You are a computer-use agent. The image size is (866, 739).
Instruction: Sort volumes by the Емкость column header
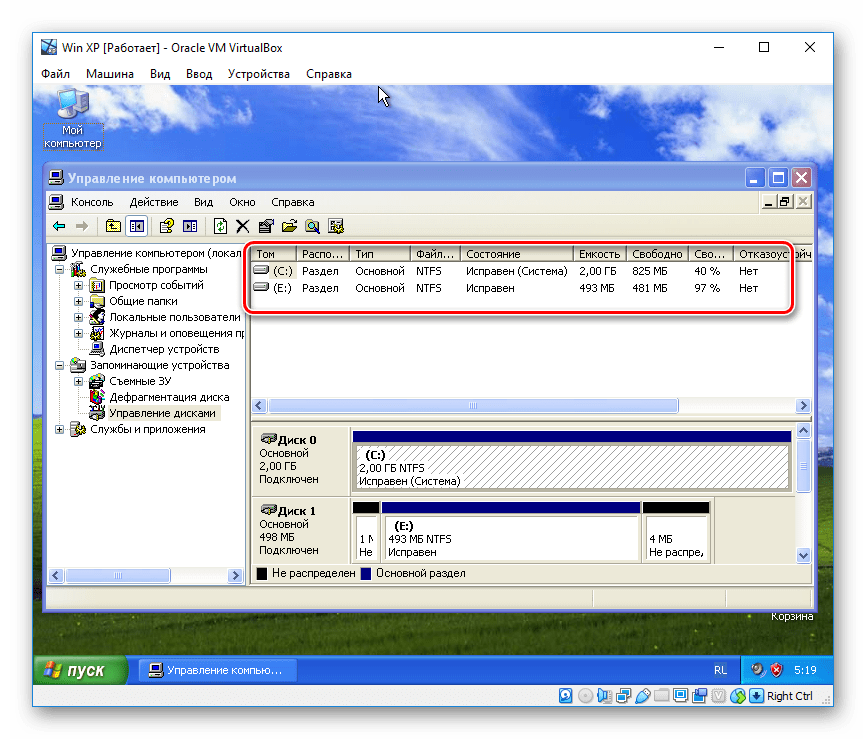[599, 254]
